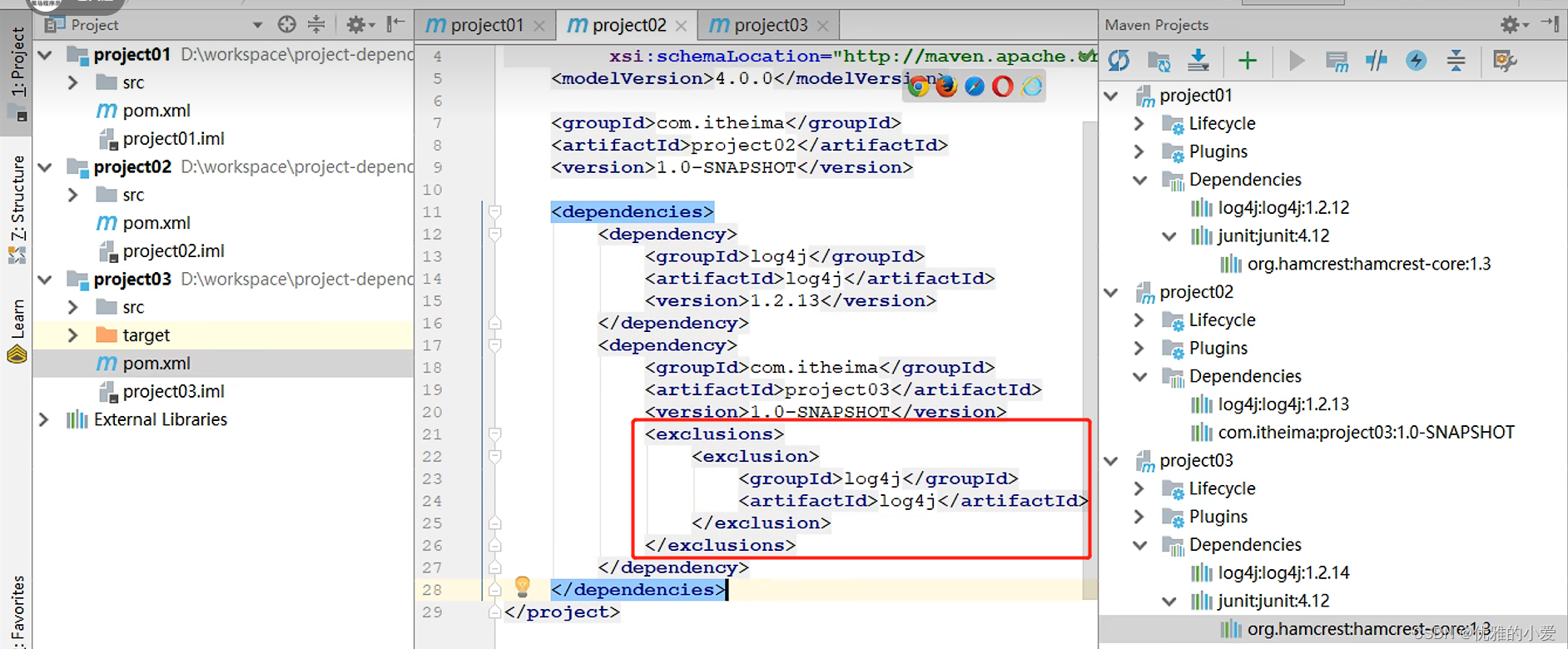Expand Plugins under Maven project03
1568x649 pixels.
click(1139, 517)
